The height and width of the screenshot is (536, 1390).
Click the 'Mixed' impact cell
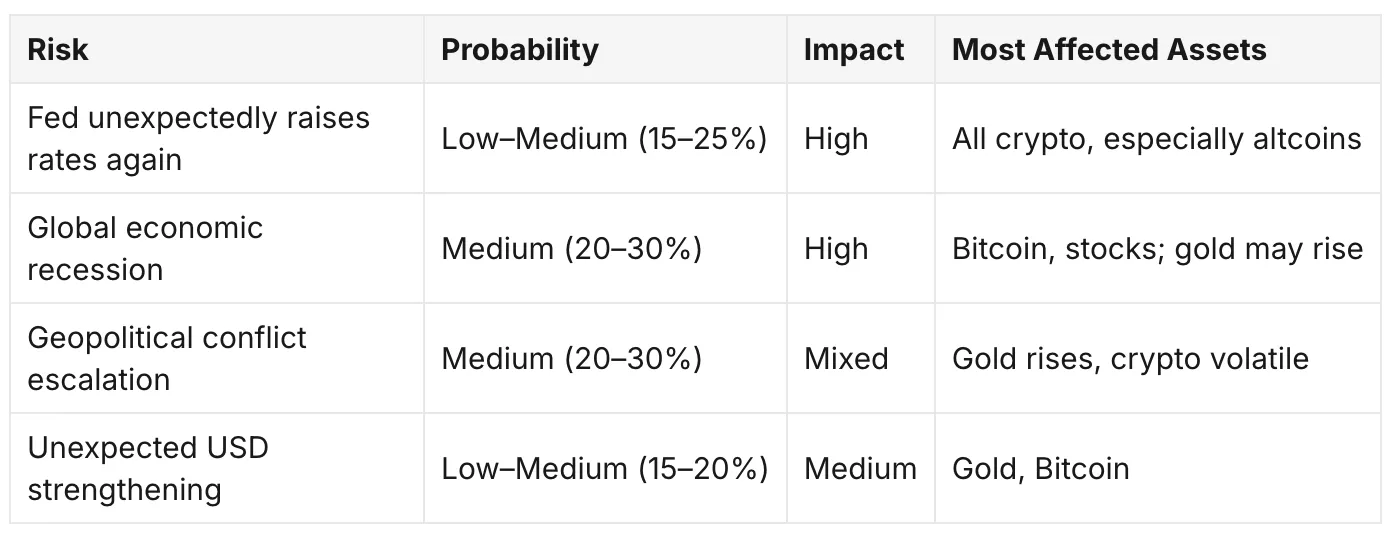pyautogui.click(x=861, y=358)
